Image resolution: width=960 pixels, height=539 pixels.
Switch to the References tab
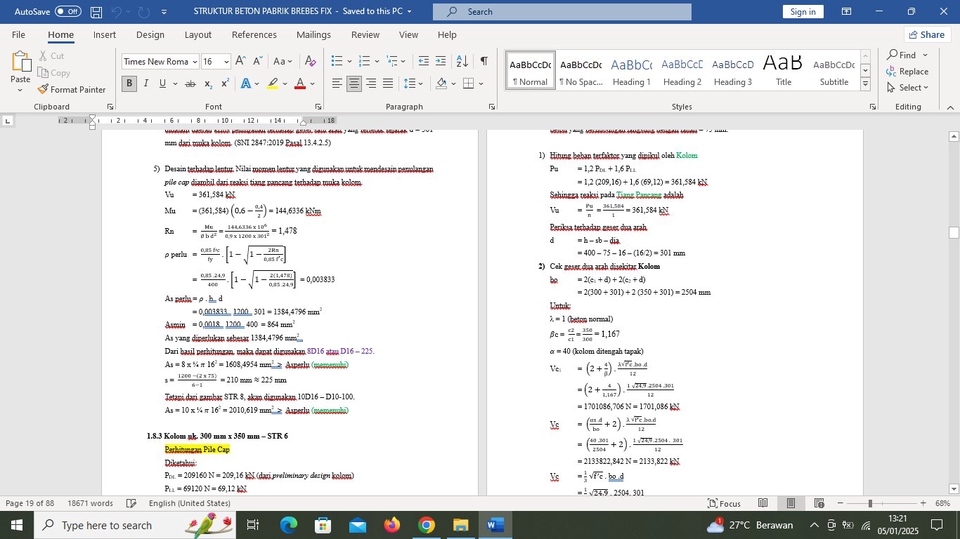[254, 35]
